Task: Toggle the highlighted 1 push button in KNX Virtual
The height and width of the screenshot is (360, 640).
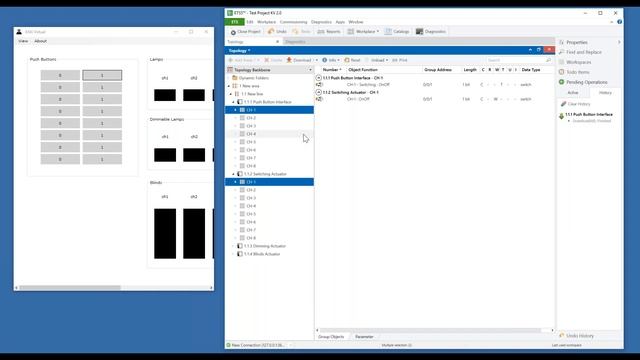Action: click(102, 75)
